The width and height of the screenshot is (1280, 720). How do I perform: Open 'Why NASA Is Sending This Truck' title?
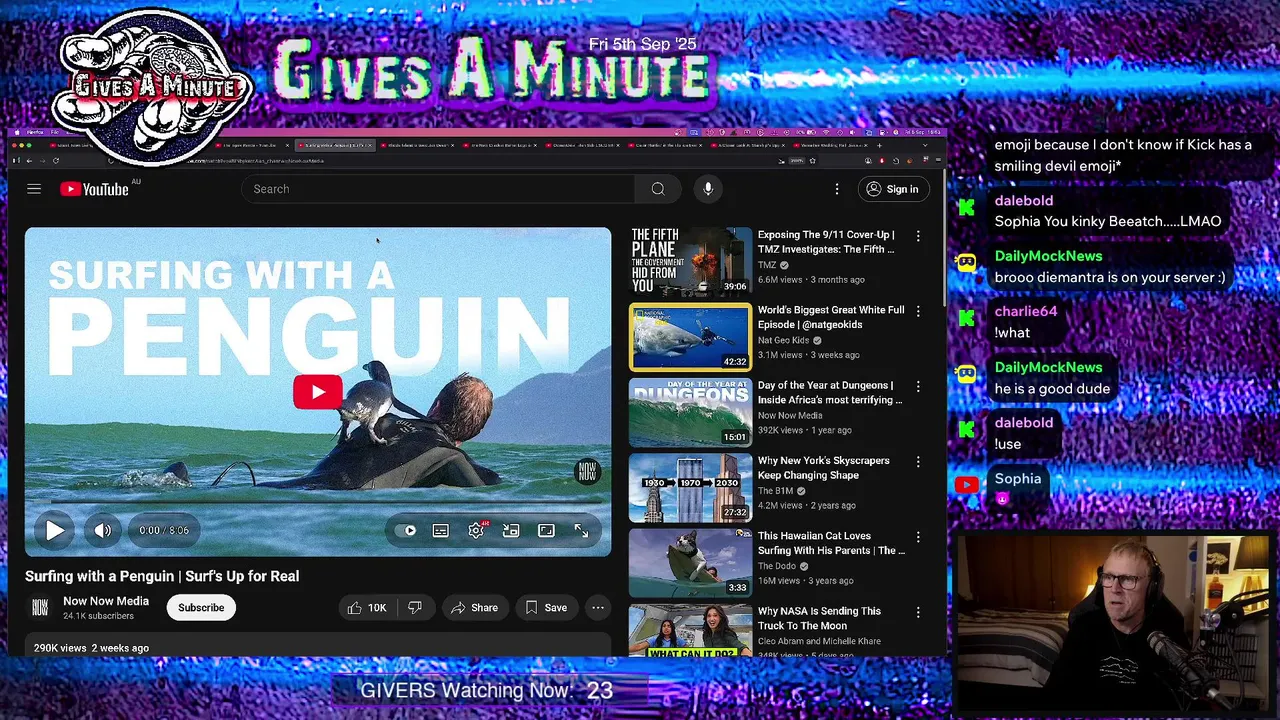coord(820,618)
